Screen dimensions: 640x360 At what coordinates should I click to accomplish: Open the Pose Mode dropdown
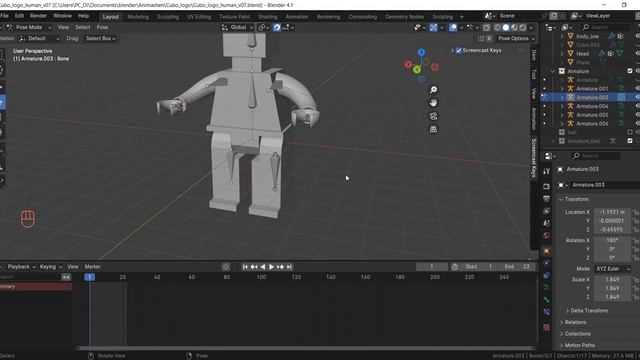29,27
